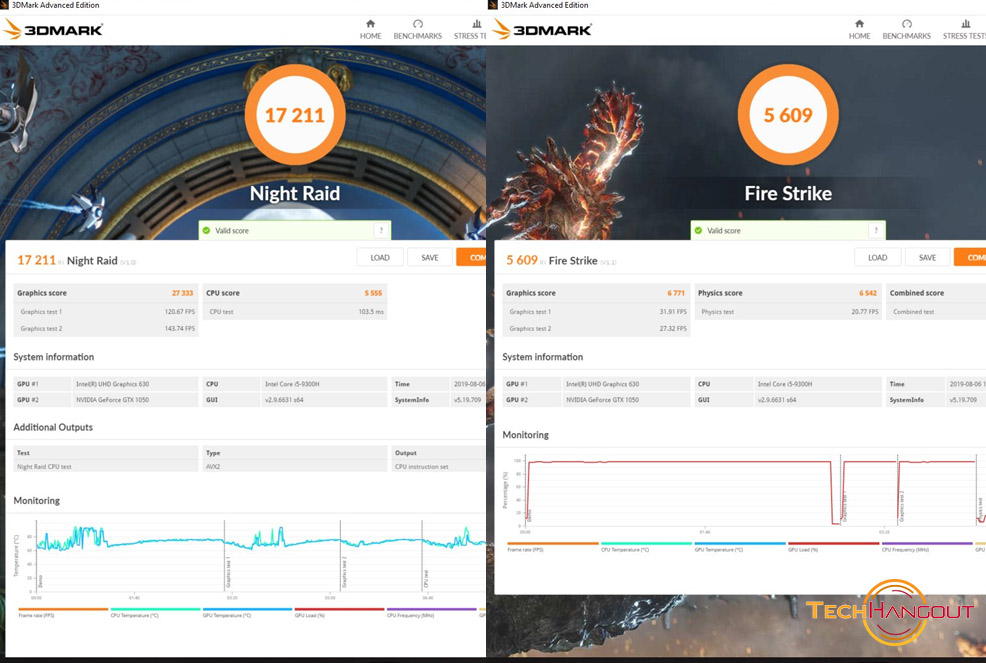Image resolution: width=986 pixels, height=663 pixels.
Task: Toggle CPU Temperature legend in Fire Strike monitoring
Action: pyautogui.click(x=646, y=547)
